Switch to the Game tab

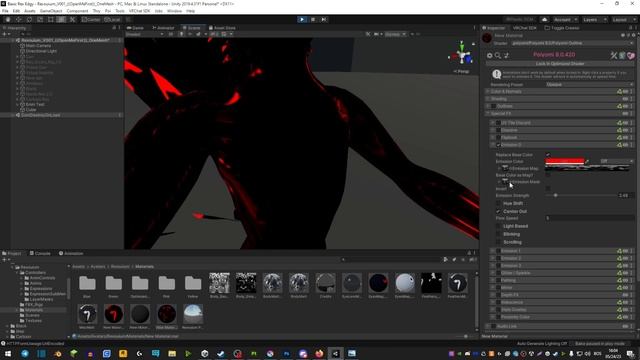135,28
